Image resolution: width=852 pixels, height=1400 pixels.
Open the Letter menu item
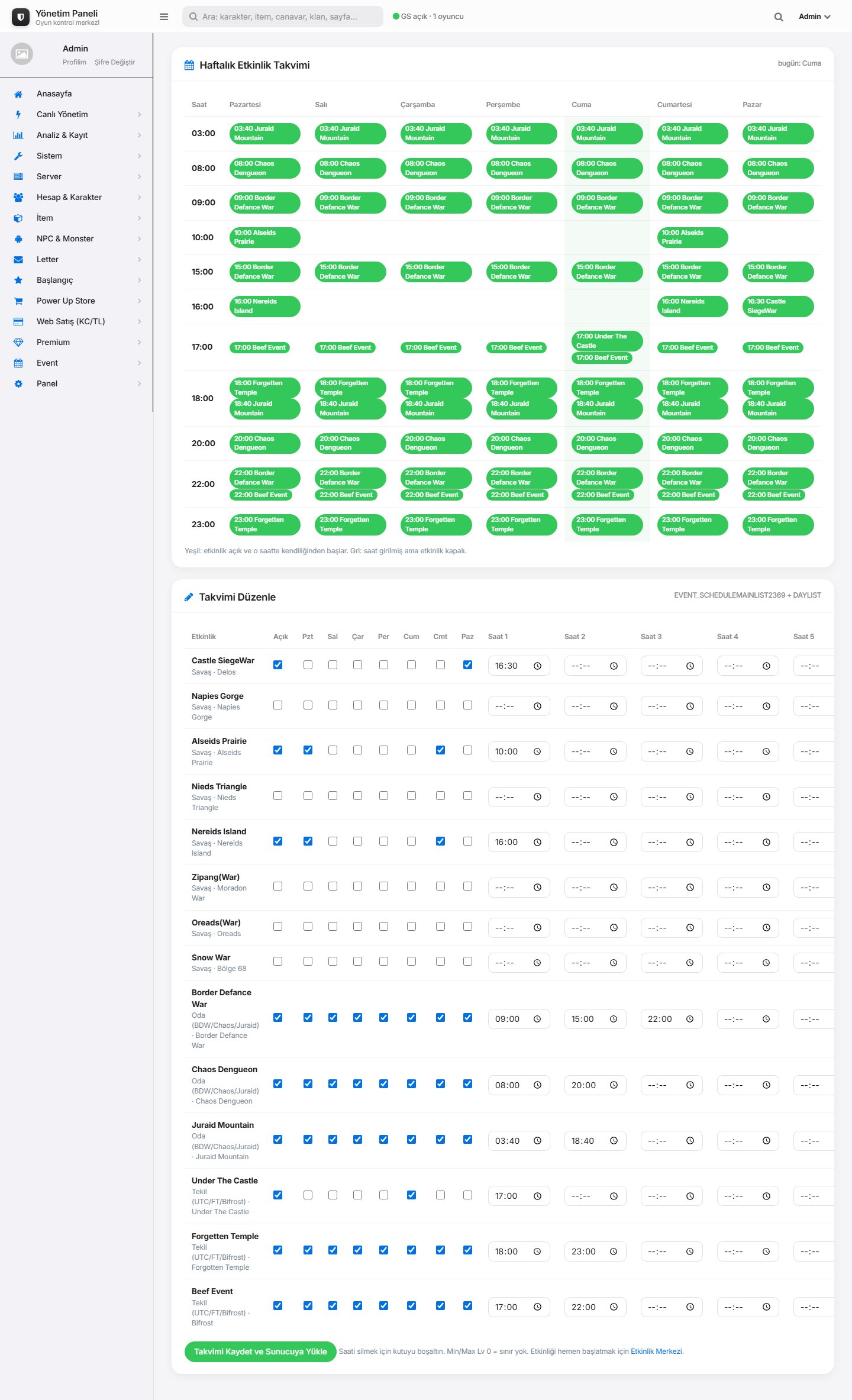pos(76,260)
